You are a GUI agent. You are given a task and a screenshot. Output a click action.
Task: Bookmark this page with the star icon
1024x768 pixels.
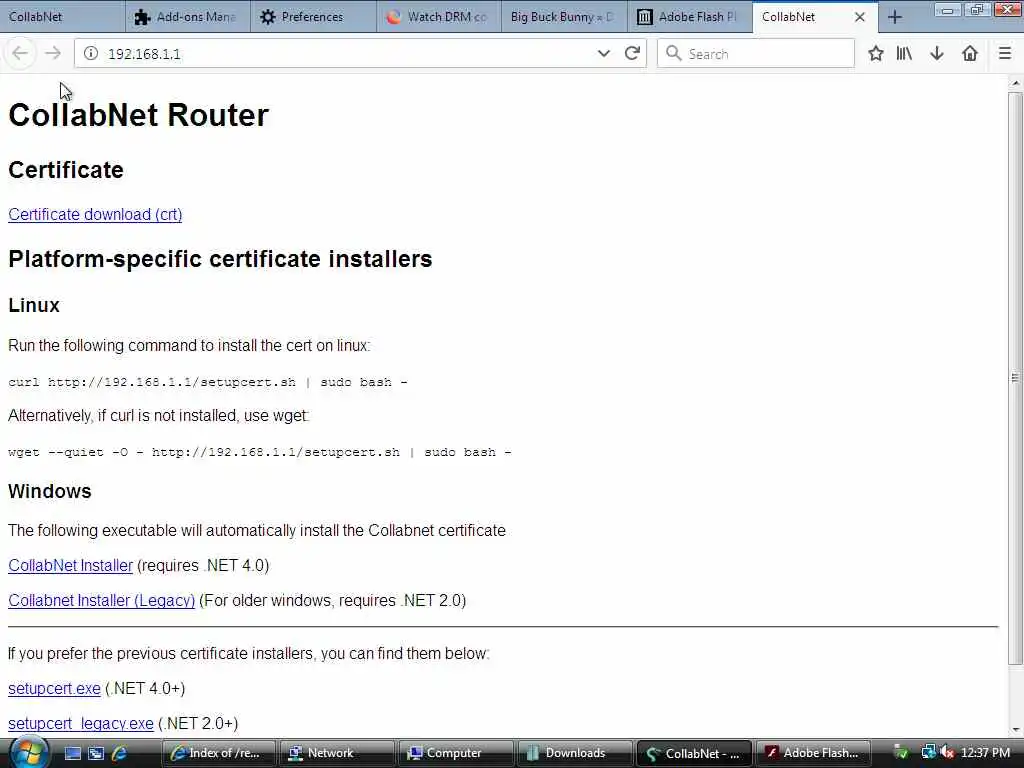876,54
